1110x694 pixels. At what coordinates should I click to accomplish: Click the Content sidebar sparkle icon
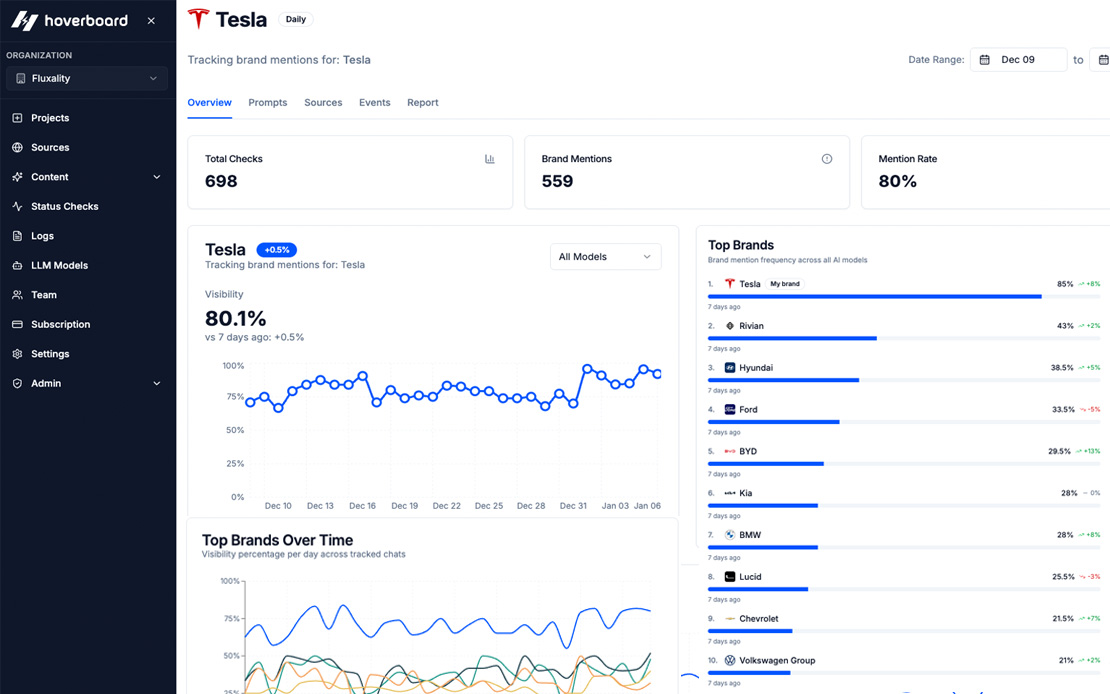coord(18,177)
